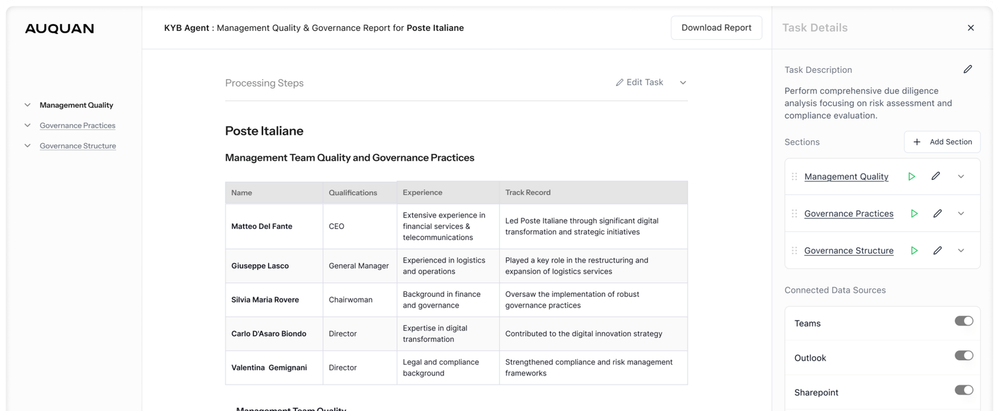This screenshot has width=1000, height=411.
Task: Expand the Governance Practices section chevron
Action: 961,213
